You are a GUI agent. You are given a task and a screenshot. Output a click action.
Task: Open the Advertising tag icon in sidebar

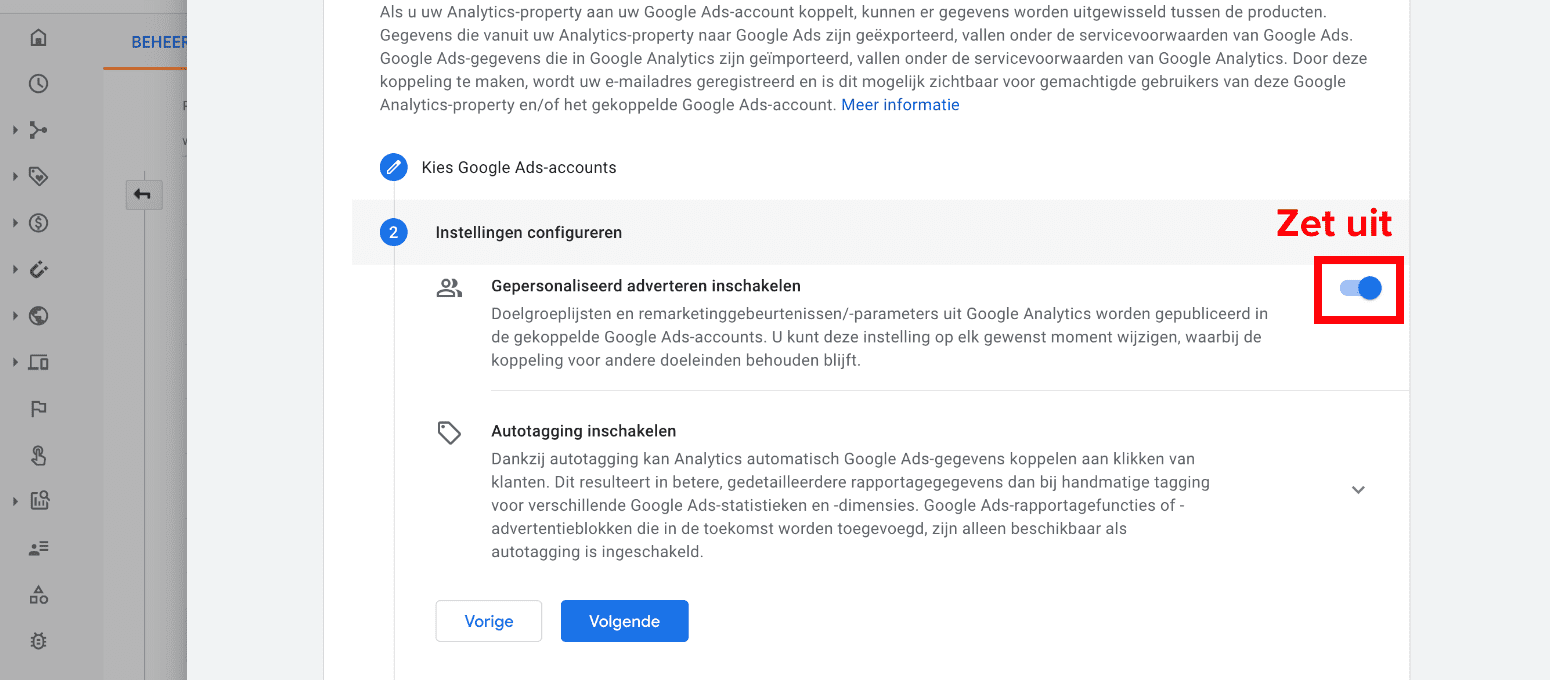click(x=38, y=176)
